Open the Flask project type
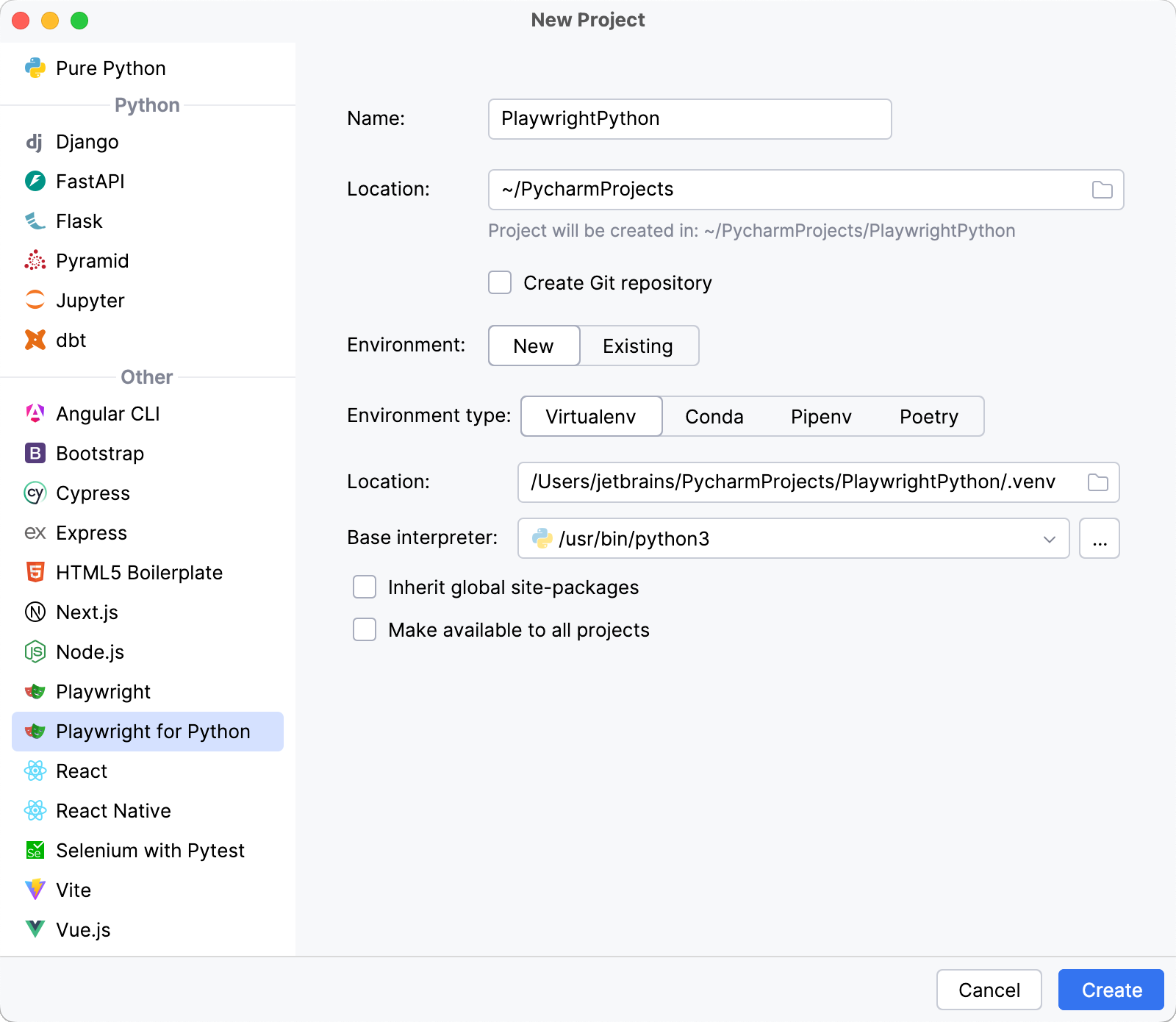 point(79,221)
